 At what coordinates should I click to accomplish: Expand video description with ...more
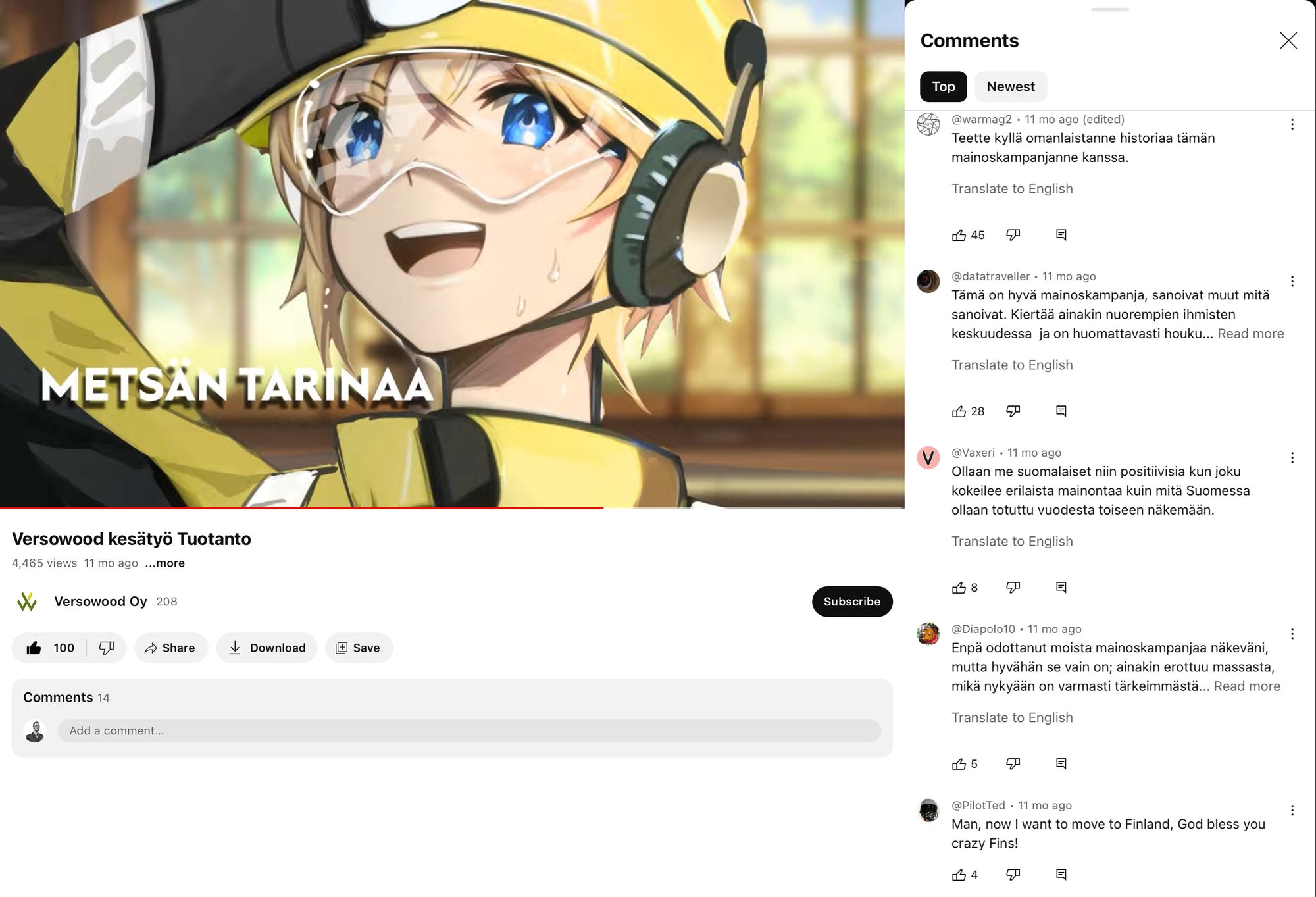[164, 563]
